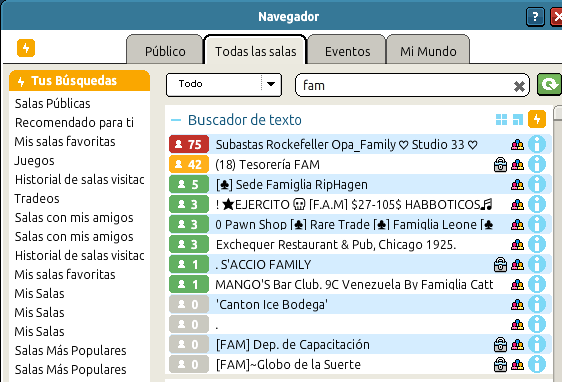Open info for [FAM]~Globo de la Suerte room
Viewport: 562px width, 382px height.
click(x=537, y=364)
